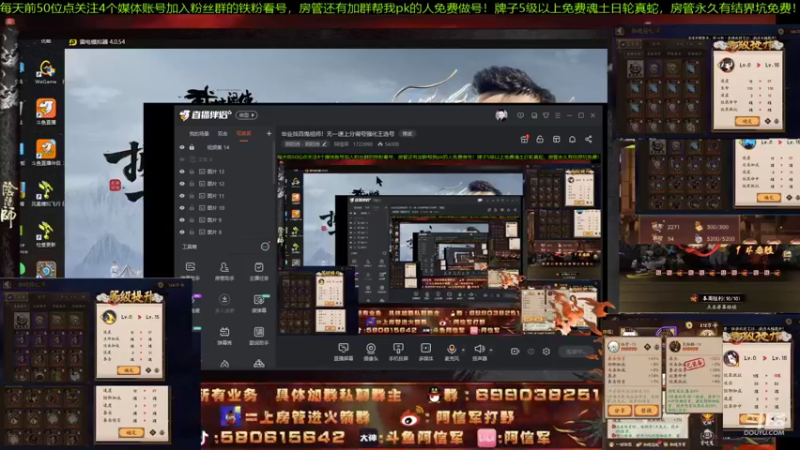Viewport: 800px width, 450px height.
Task: Switch to the second scene tab
Action: [222, 134]
